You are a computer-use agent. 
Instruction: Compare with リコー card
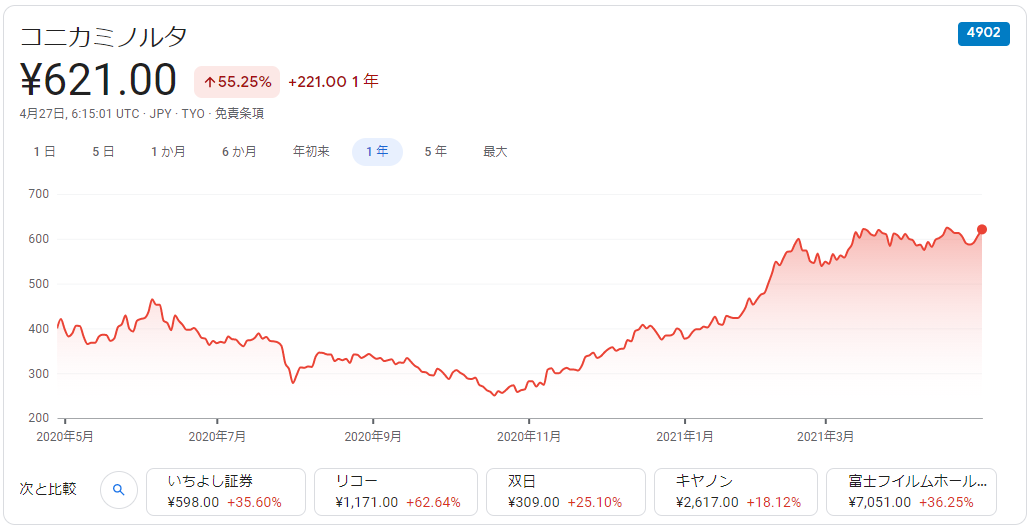pyautogui.click(x=396, y=492)
